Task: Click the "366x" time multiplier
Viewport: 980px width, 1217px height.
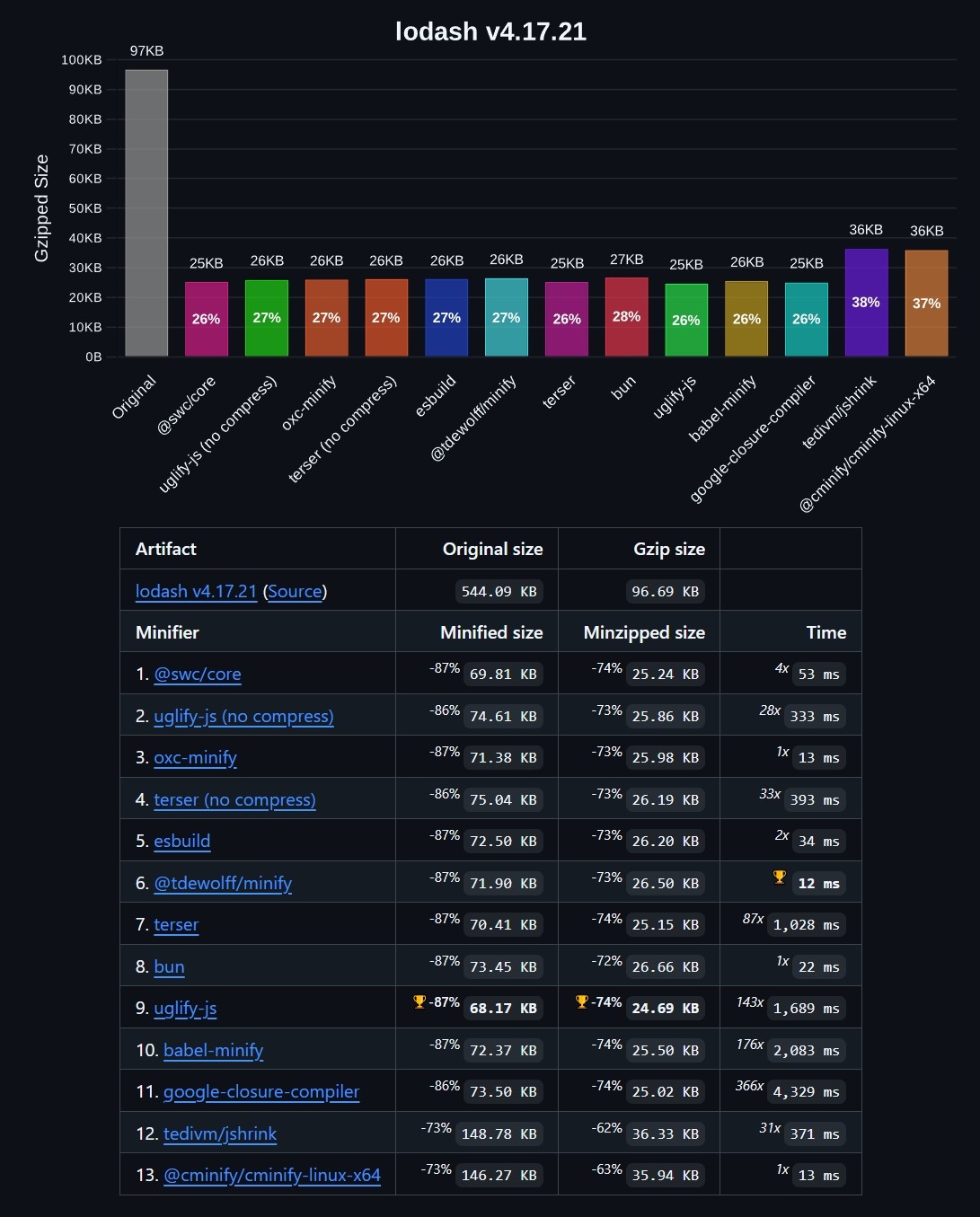Action: click(749, 1086)
